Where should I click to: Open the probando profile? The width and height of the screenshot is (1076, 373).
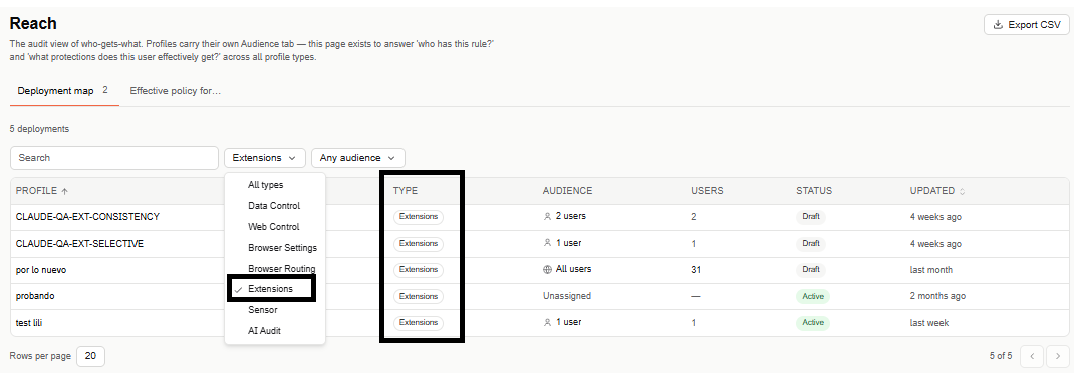click(x=35, y=296)
